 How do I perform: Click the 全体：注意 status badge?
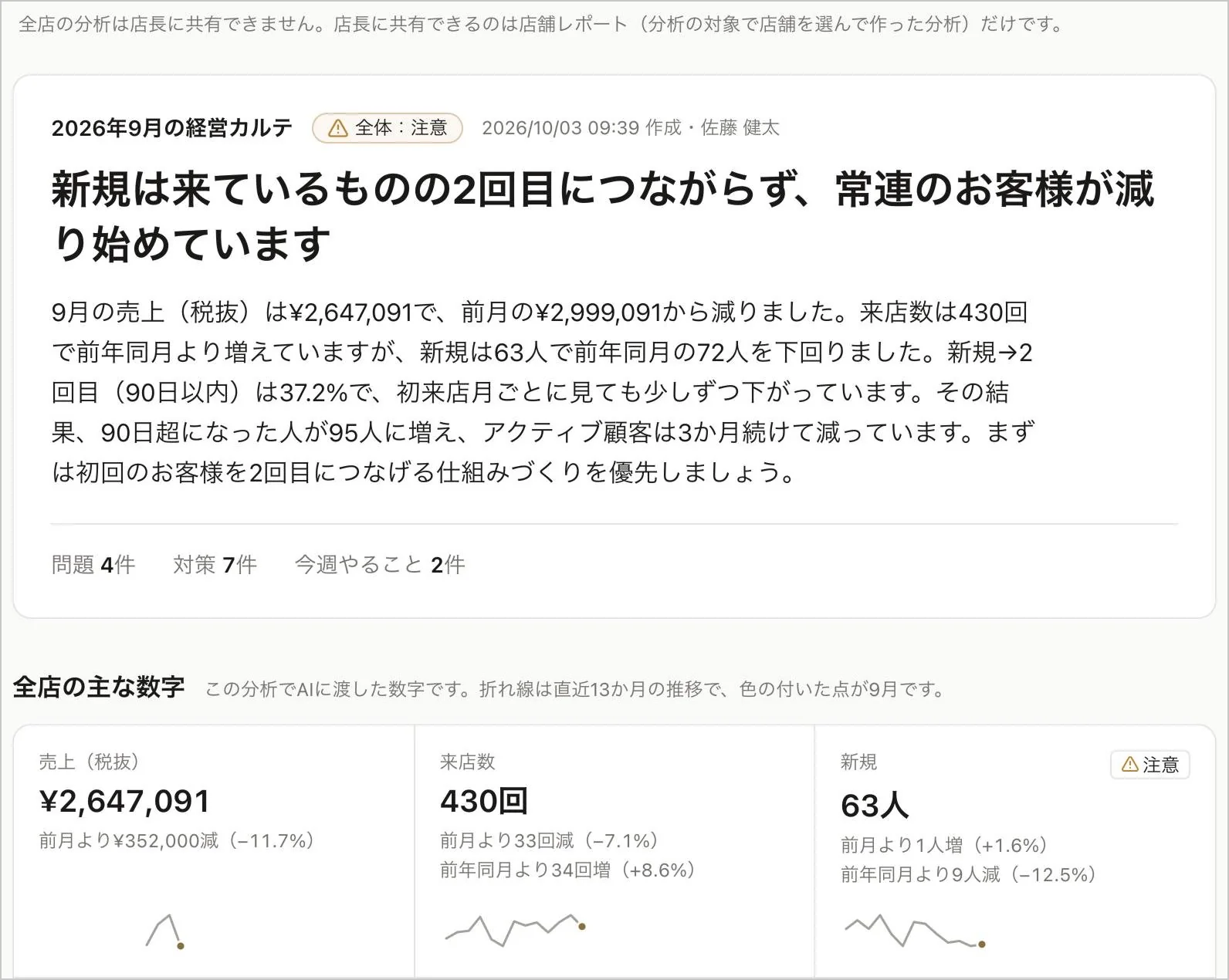click(x=387, y=128)
